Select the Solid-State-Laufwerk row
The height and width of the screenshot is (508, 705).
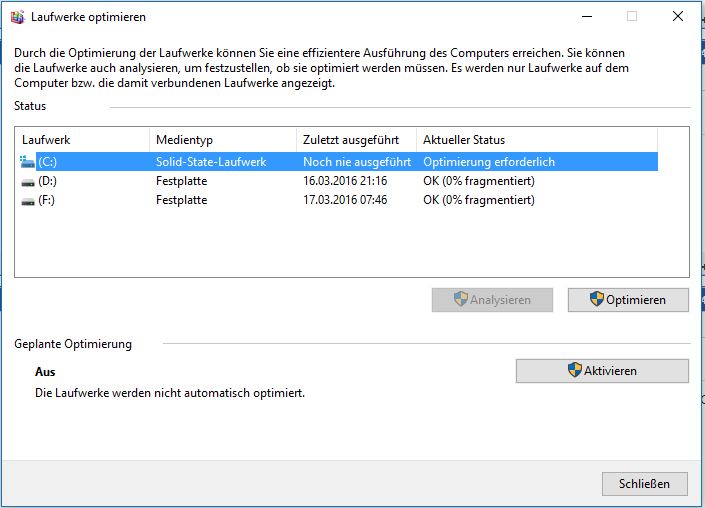(339, 162)
